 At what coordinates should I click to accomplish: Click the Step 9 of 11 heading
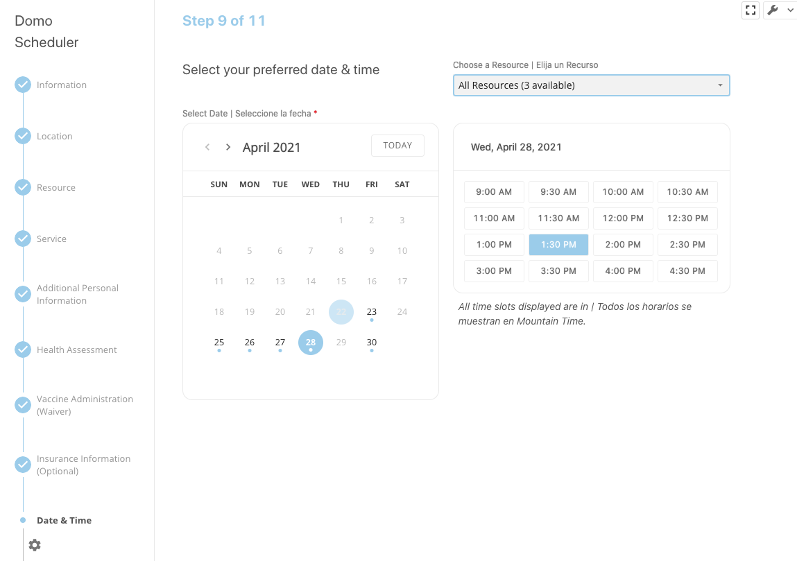(224, 21)
